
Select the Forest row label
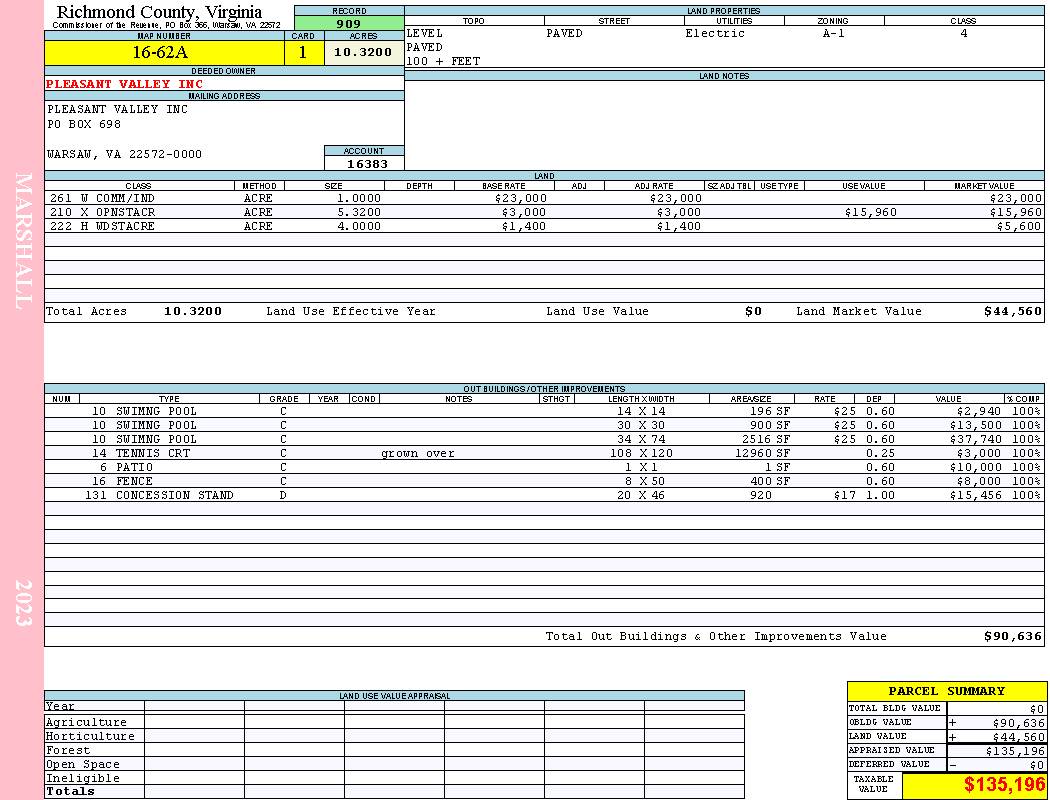[68, 750]
